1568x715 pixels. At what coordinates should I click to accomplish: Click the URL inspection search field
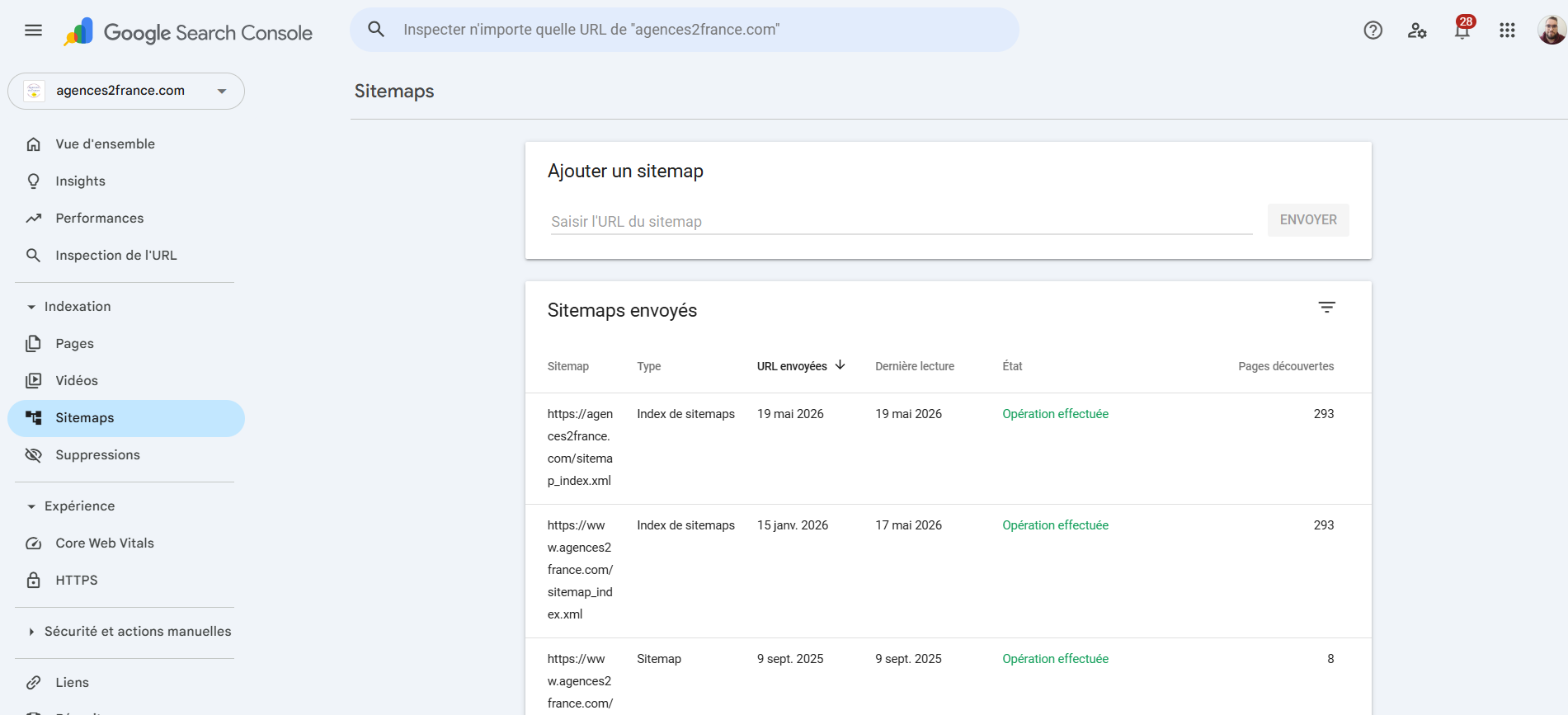(685, 30)
